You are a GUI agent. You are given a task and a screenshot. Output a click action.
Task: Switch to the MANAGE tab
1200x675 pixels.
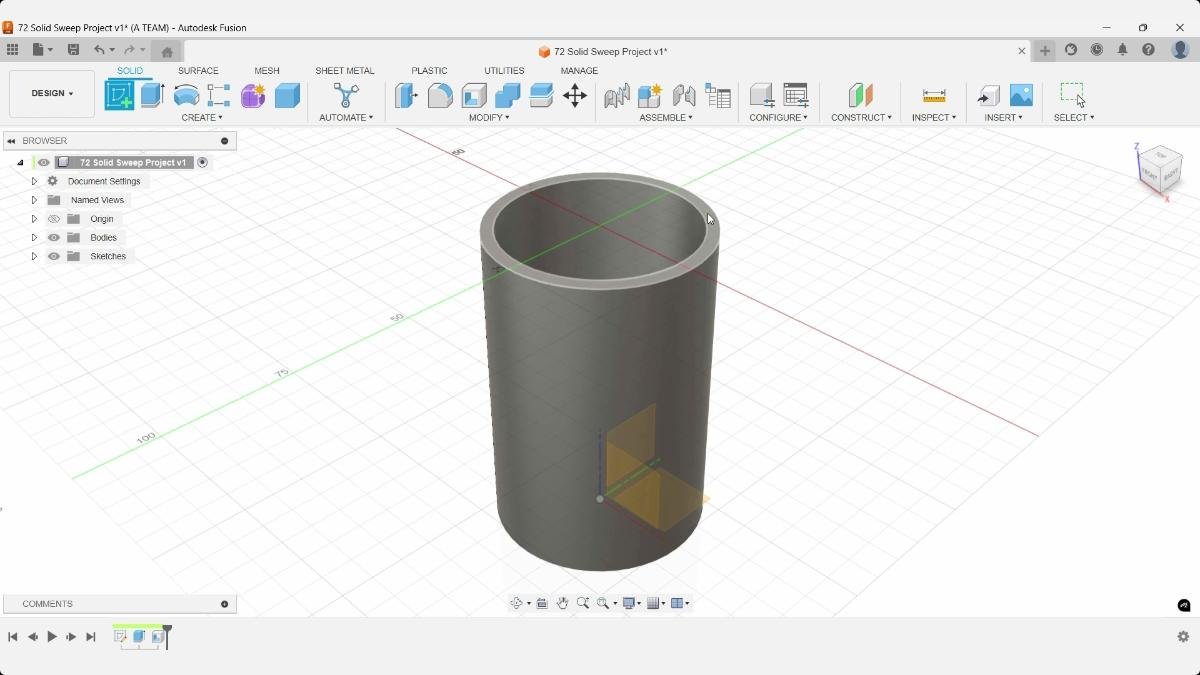coord(579,71)
